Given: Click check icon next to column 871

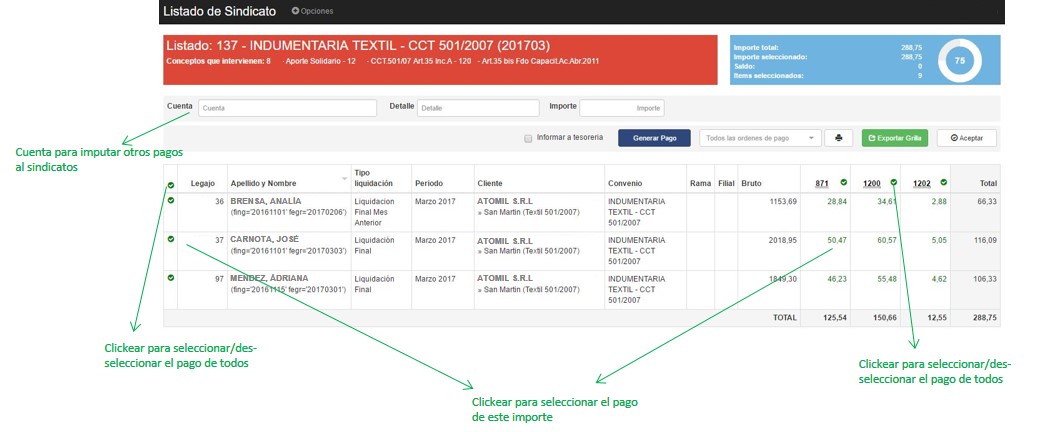Looking at the screenshot, I should [843, 182].
